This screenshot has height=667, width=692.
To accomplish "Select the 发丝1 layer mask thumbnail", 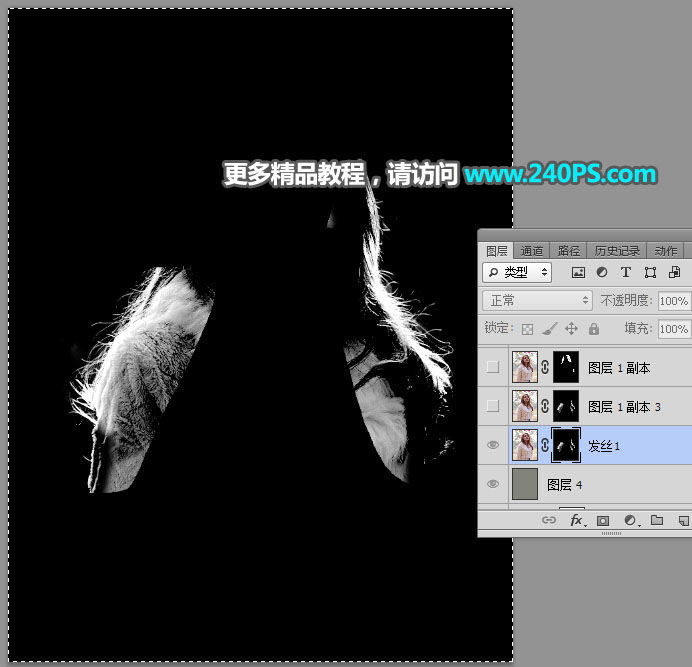I will point(566,445).
